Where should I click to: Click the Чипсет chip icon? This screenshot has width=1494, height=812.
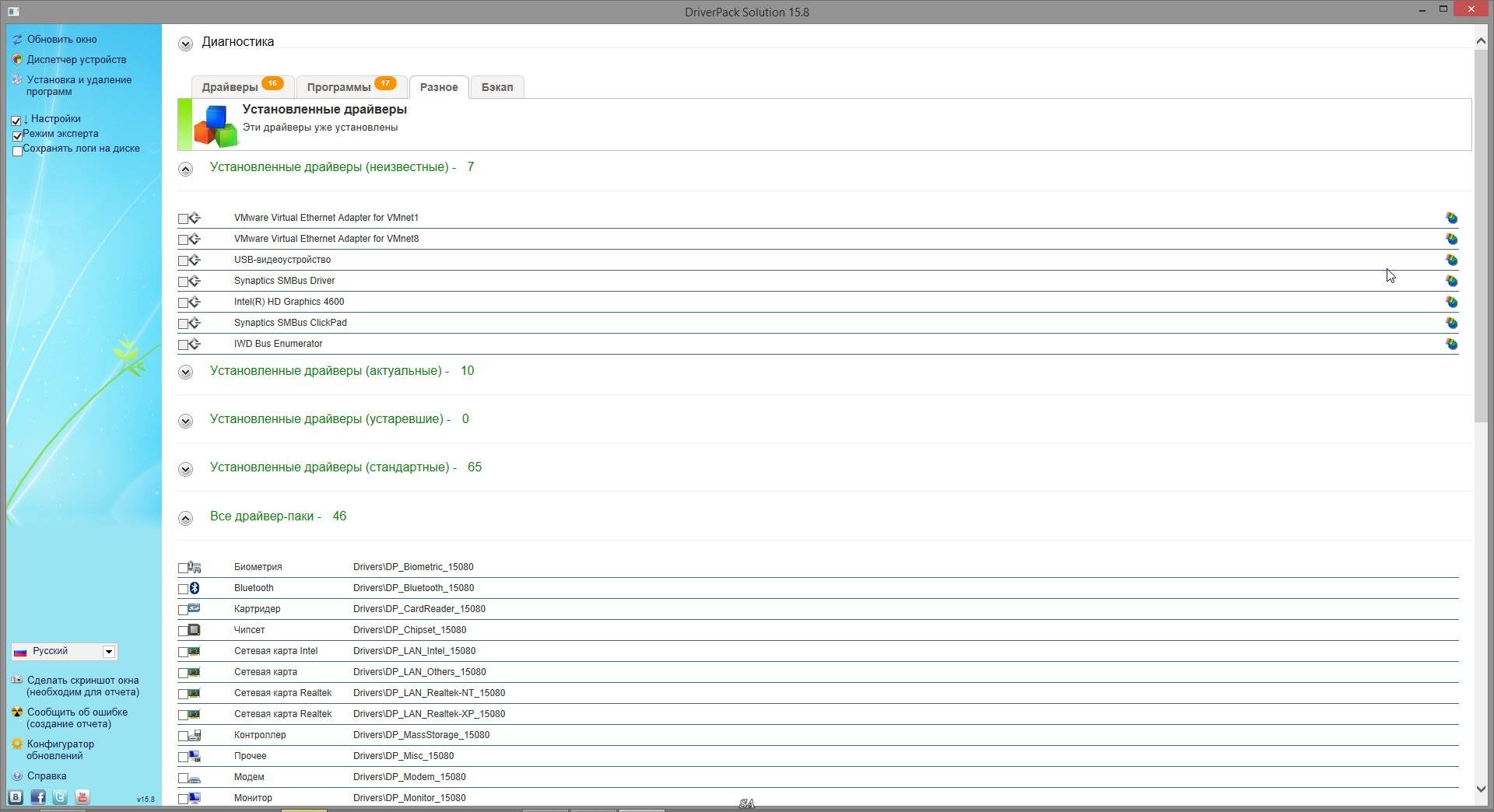click(195, 630)
